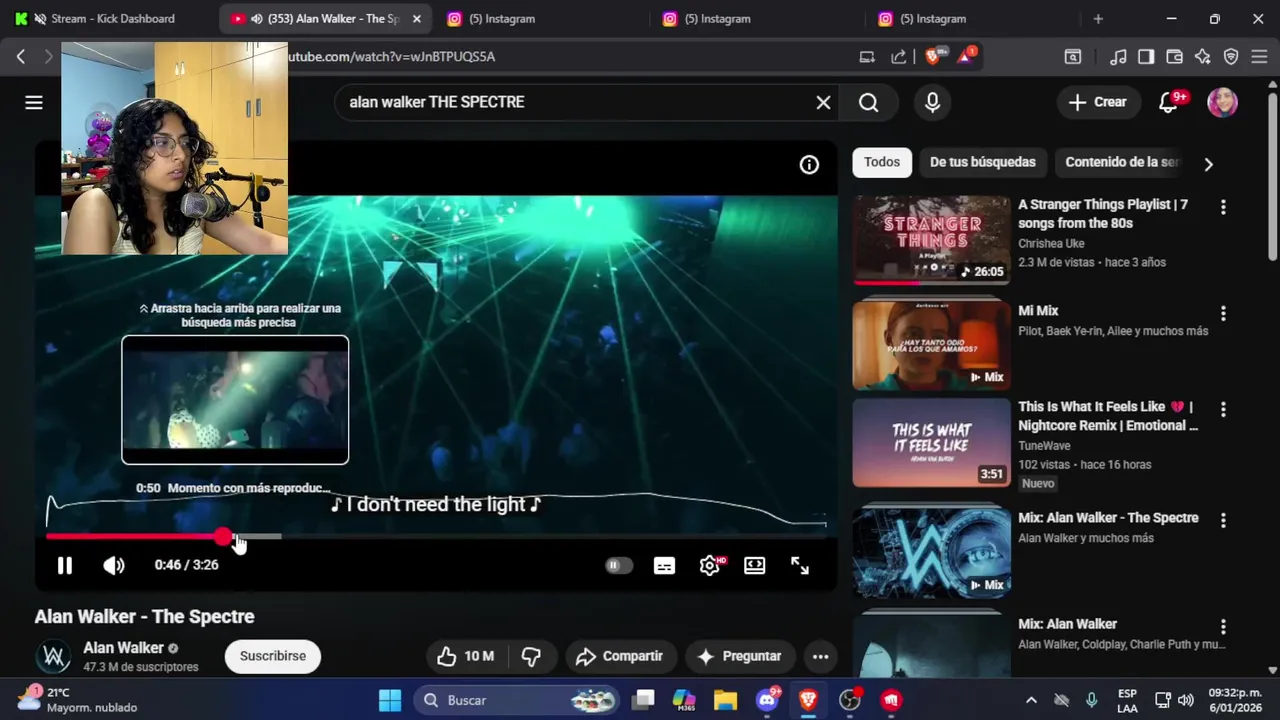The width and height of the screenshot is (1280, 720).
Task: Pause the video playback
Action: 64,565
